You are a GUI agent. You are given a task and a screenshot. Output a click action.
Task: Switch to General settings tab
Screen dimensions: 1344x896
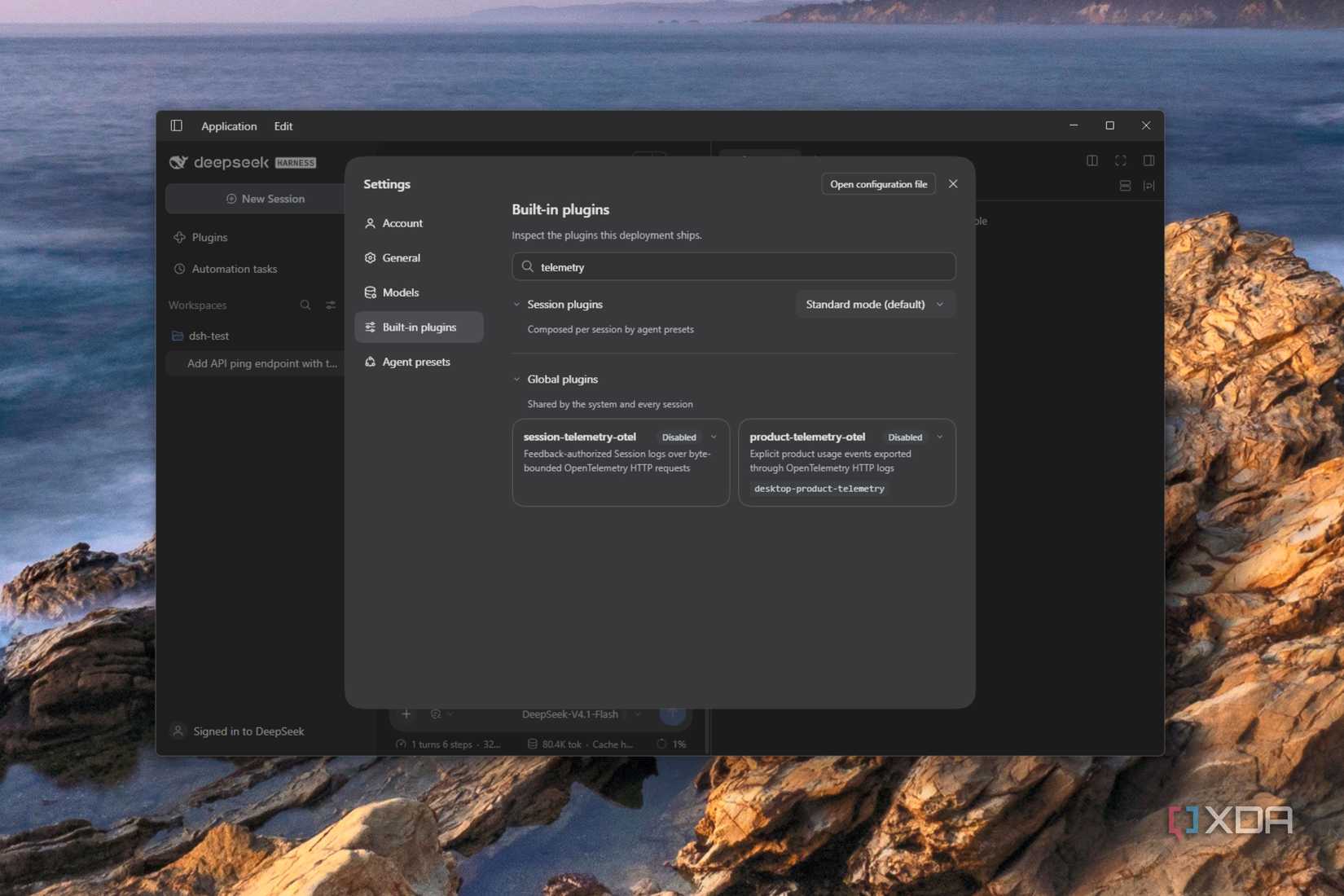(419, 258)
